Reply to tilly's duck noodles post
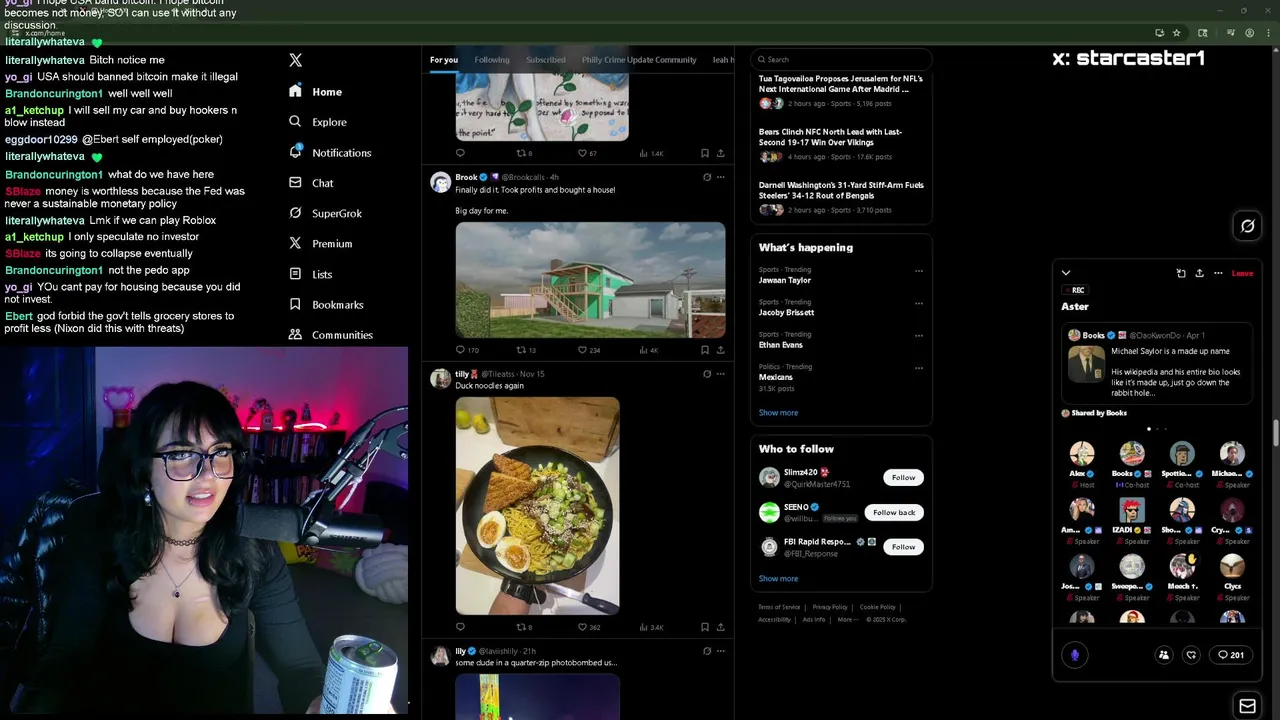The height and width of the screenshot is (720, 1280). point(460,627)
